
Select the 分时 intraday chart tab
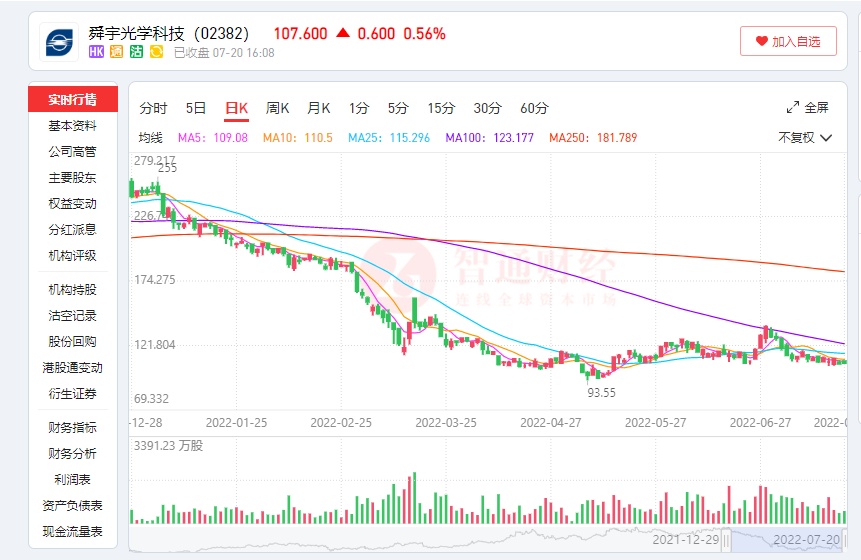[154, 108]
